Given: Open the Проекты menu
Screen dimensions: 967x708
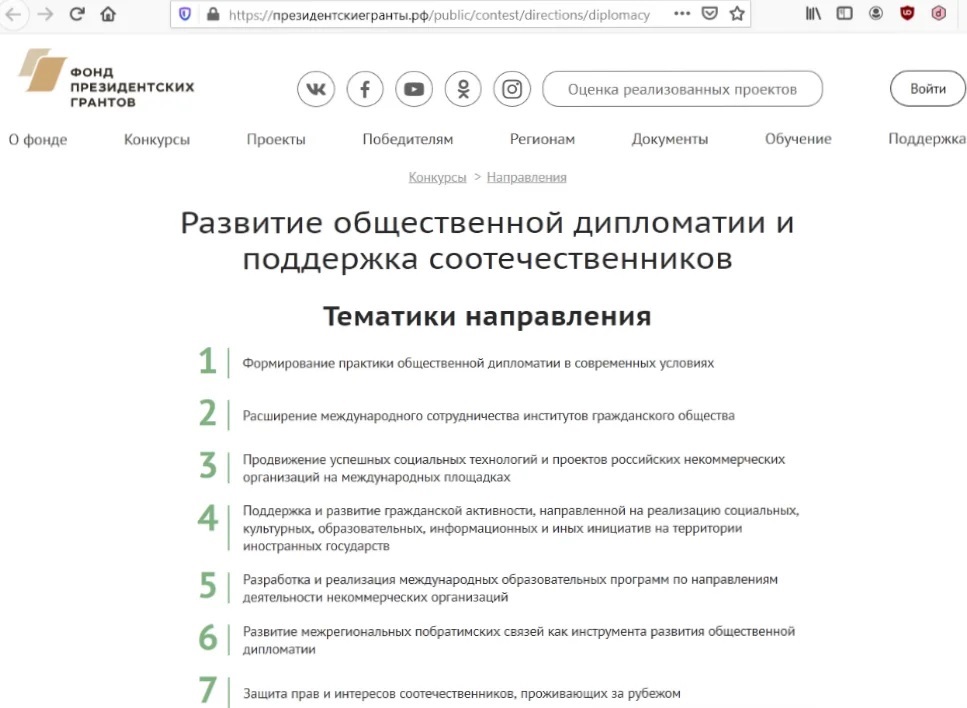Looking at the screenshot, I should point(276,140).
